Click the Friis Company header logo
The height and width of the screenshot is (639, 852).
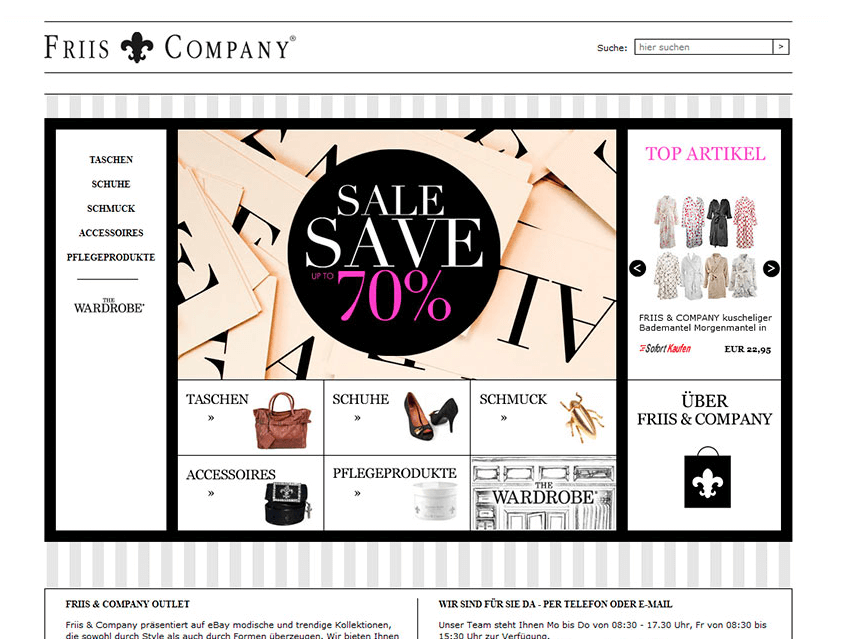point(170,48)
